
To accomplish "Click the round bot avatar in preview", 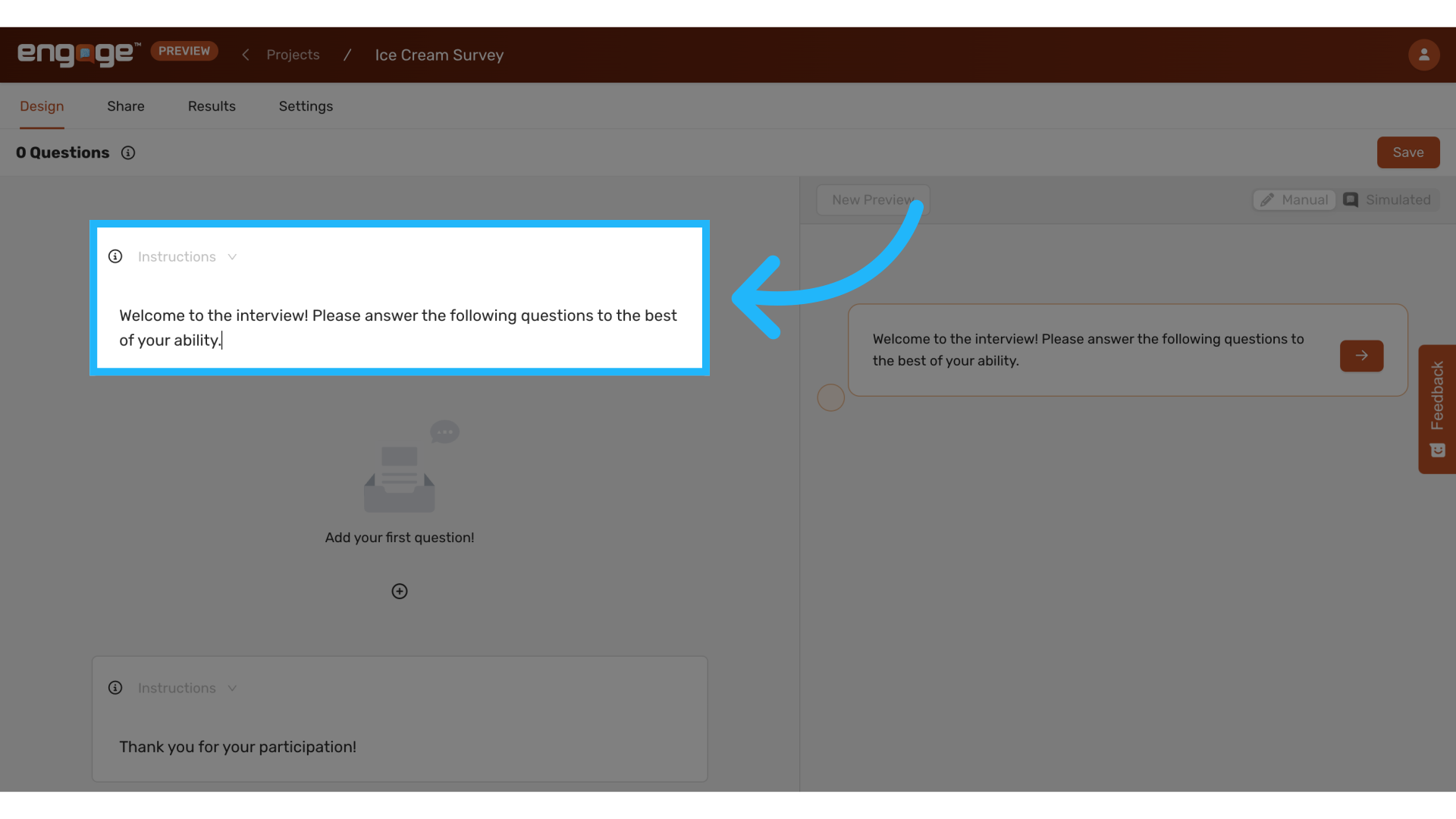I will coord(831,397).
